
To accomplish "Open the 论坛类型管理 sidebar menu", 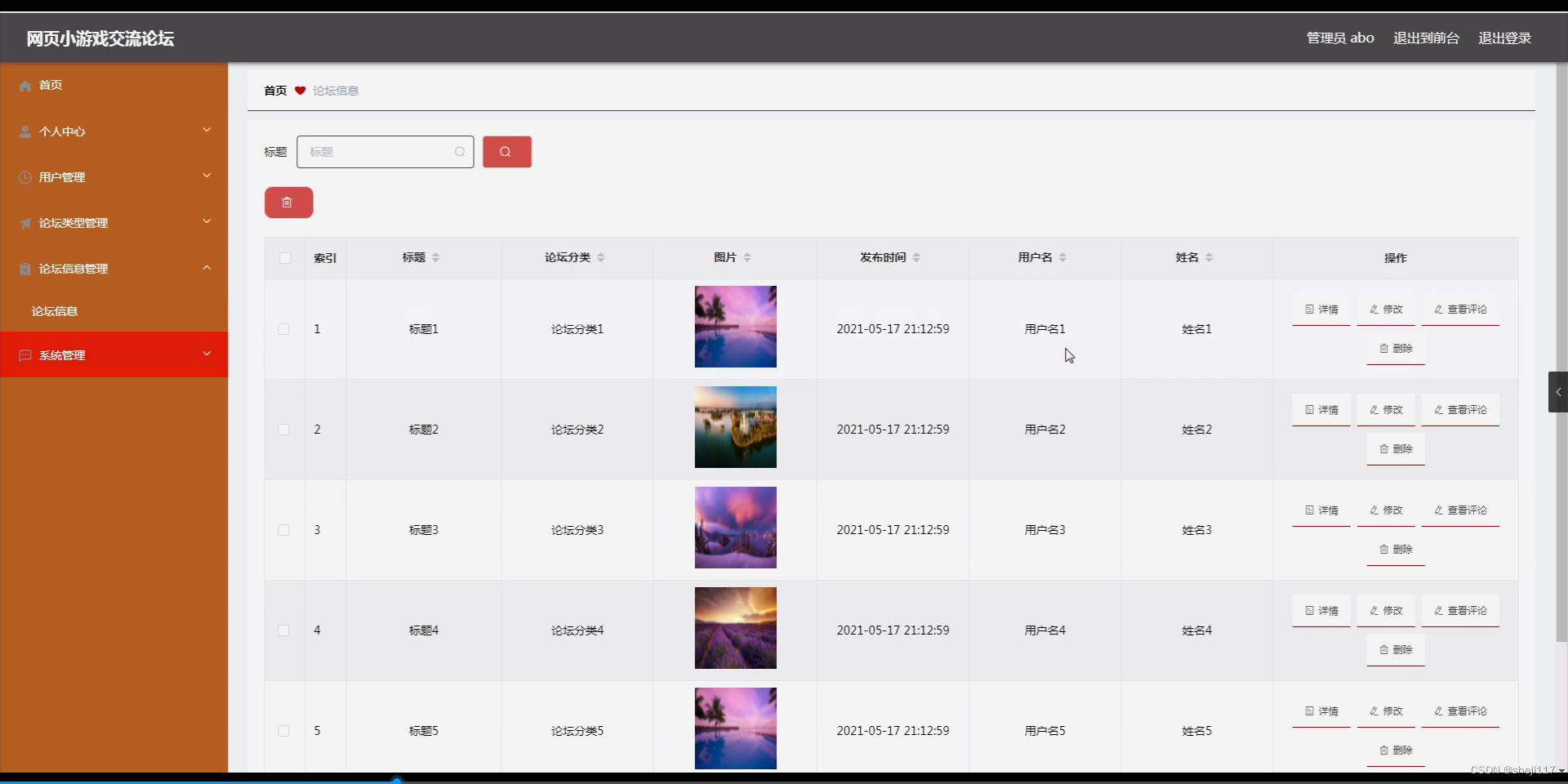I will pos(114,223).
